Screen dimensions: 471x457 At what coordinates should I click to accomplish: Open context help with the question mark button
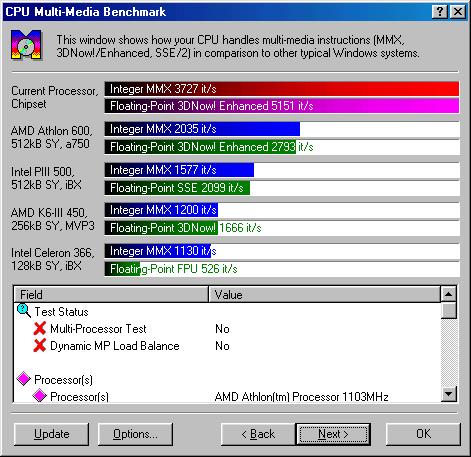click(x=440, y=12)
